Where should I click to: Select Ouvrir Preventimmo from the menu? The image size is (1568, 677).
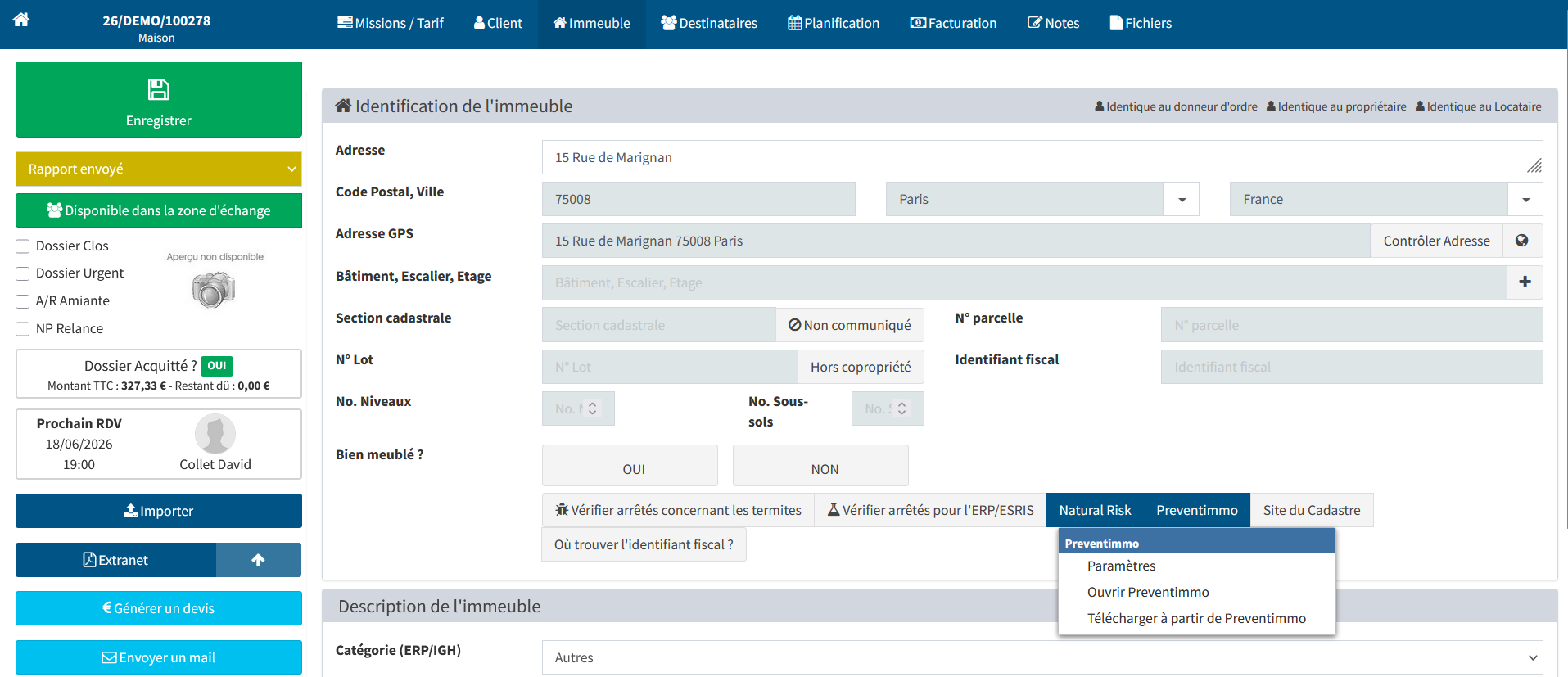pos(1148,592)
